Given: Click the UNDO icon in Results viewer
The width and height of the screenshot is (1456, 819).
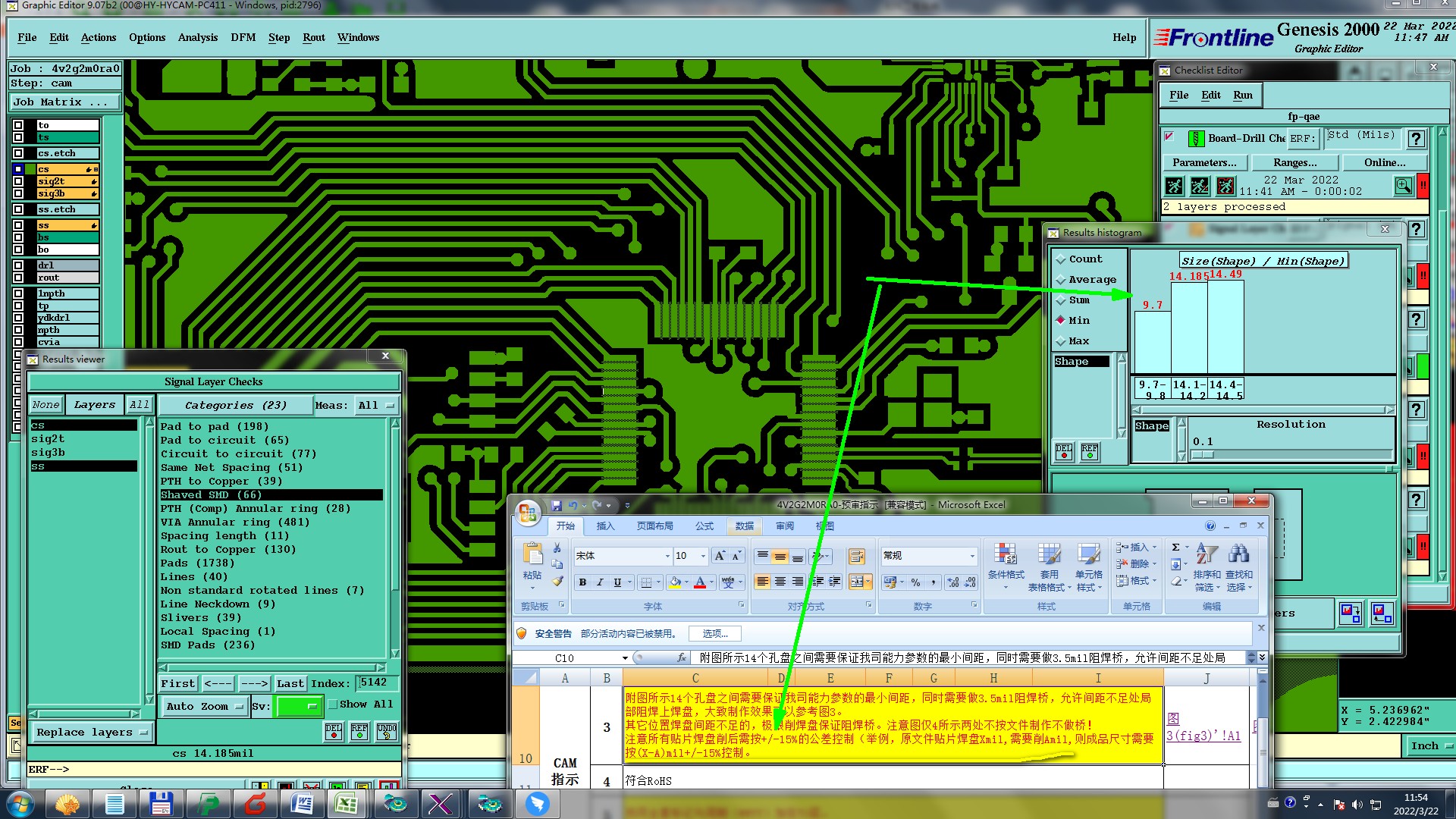Looking at the screenshot, I should [387, 732].
